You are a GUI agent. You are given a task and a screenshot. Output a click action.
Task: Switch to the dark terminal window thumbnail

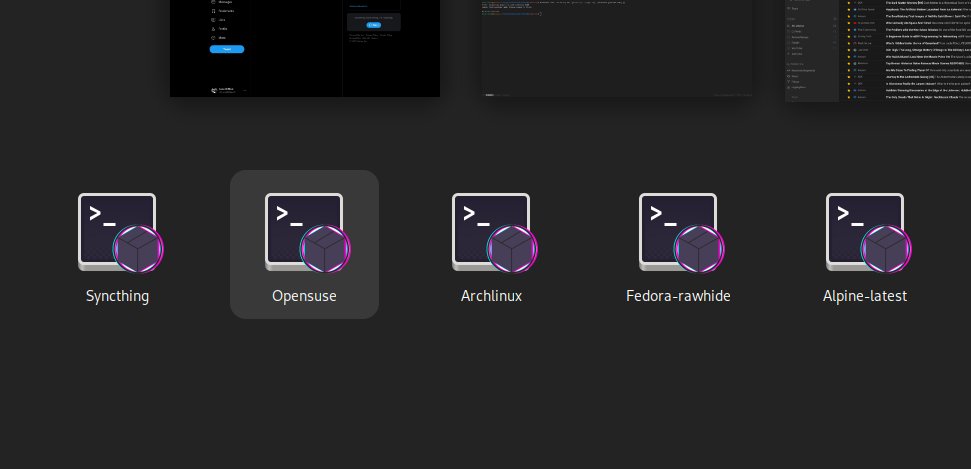point(617,48)
